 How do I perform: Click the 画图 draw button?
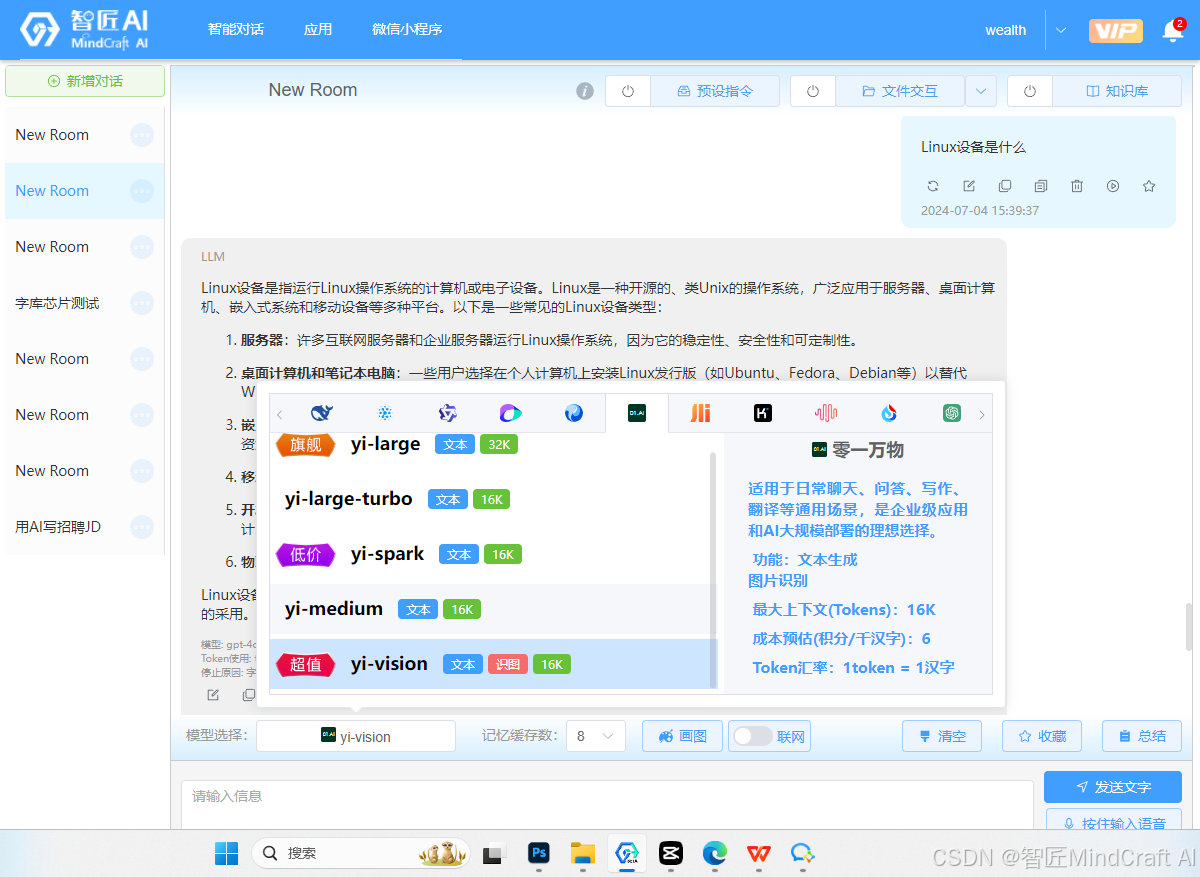683,736
